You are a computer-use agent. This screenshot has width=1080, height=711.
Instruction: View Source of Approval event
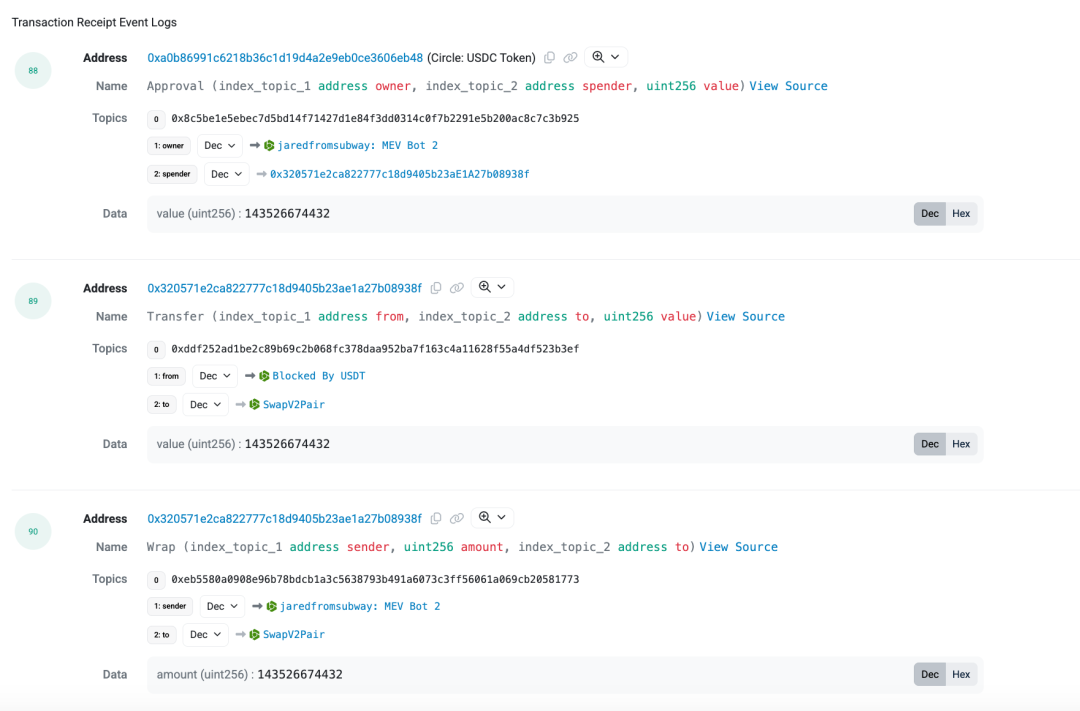(x=789, y=86)
